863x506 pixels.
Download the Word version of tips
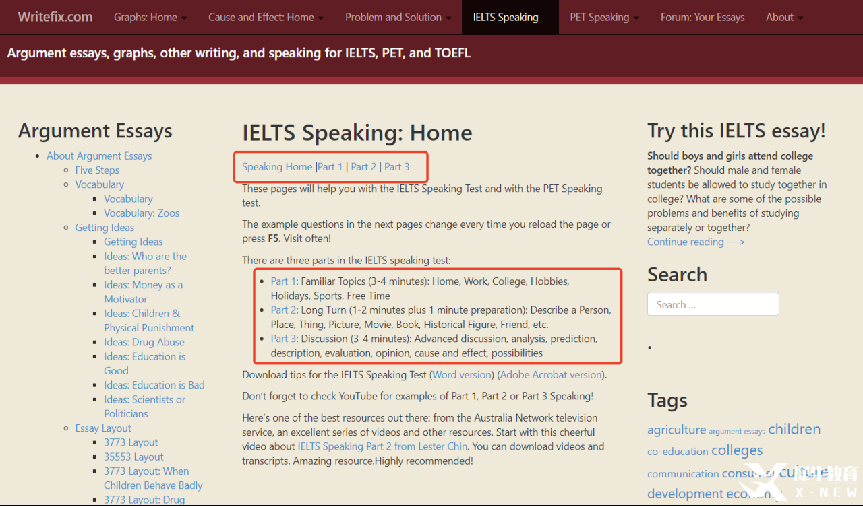coord(462,374)
